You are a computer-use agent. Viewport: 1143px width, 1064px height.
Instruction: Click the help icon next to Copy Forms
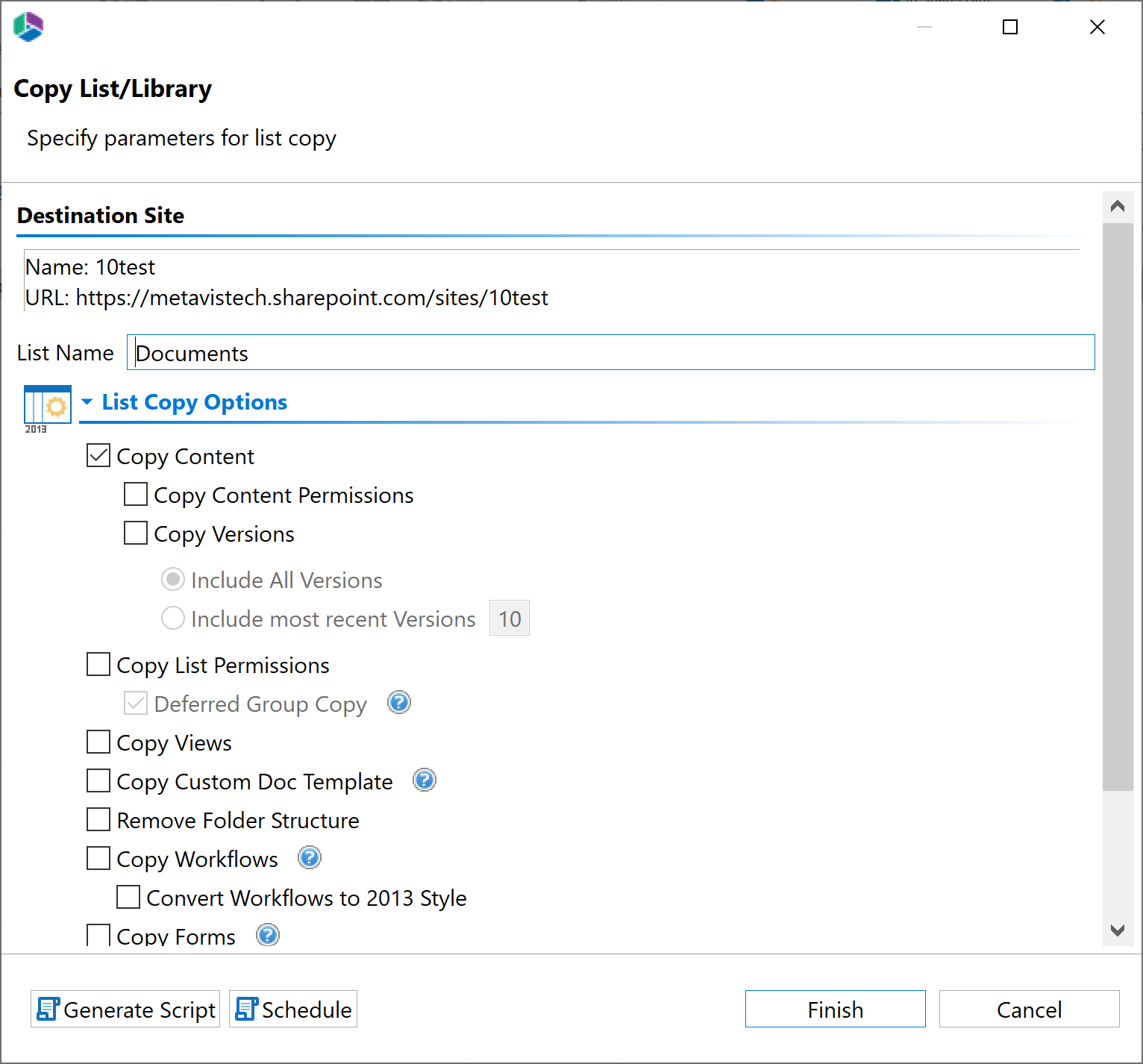click(268, 935)
